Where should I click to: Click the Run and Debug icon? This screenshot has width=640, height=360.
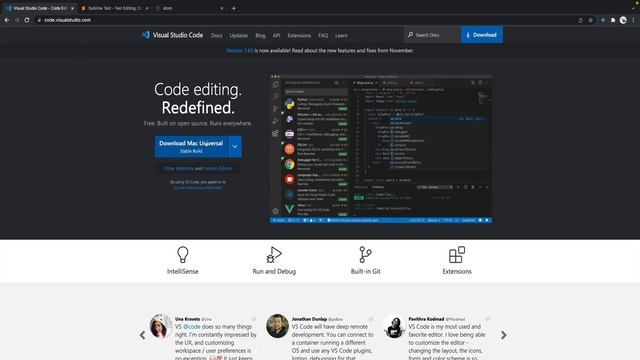pyautogui.click(x=274, y=254)
